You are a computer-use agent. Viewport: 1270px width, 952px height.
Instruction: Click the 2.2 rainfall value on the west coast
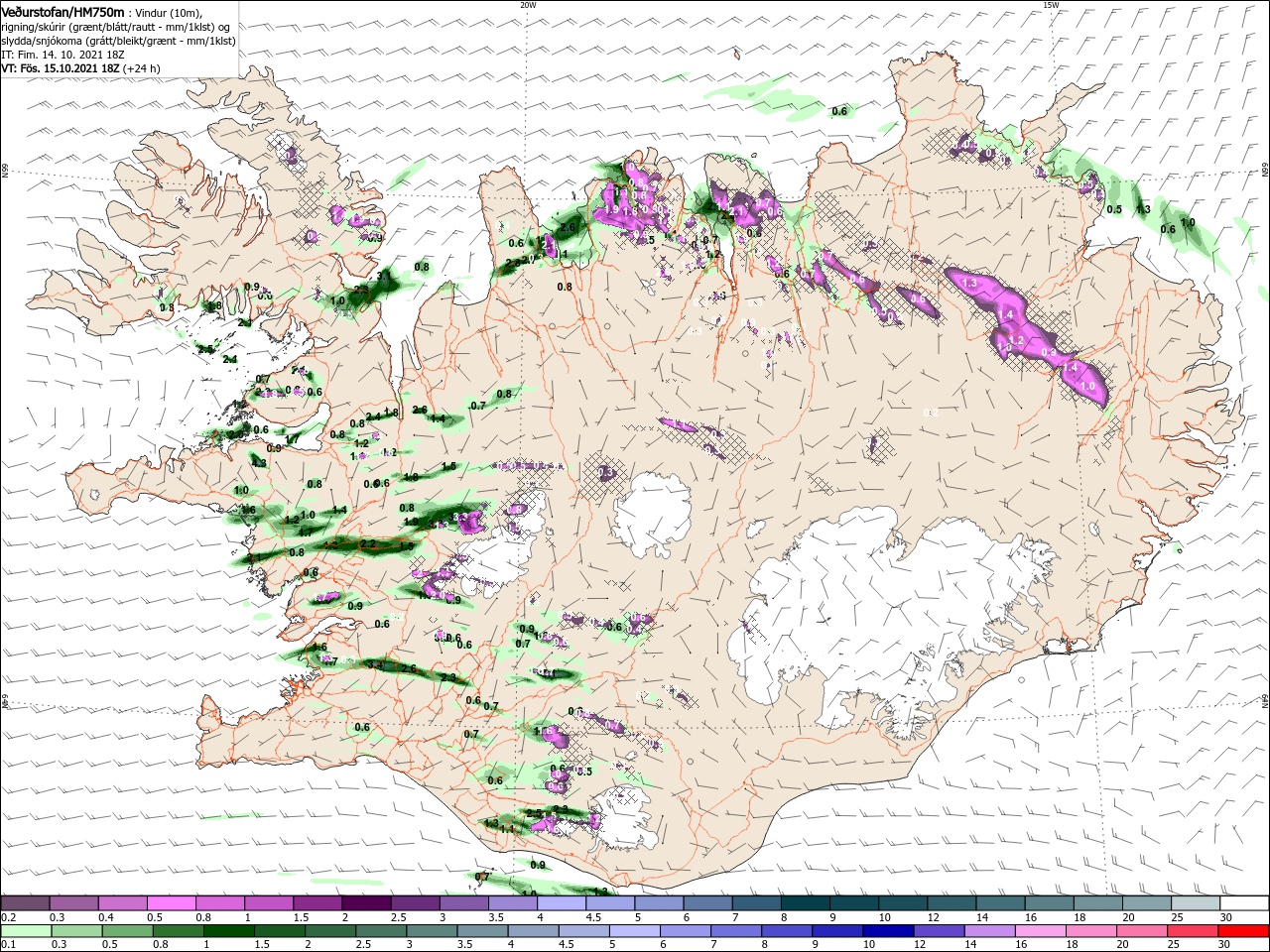(x=368, y=544)
